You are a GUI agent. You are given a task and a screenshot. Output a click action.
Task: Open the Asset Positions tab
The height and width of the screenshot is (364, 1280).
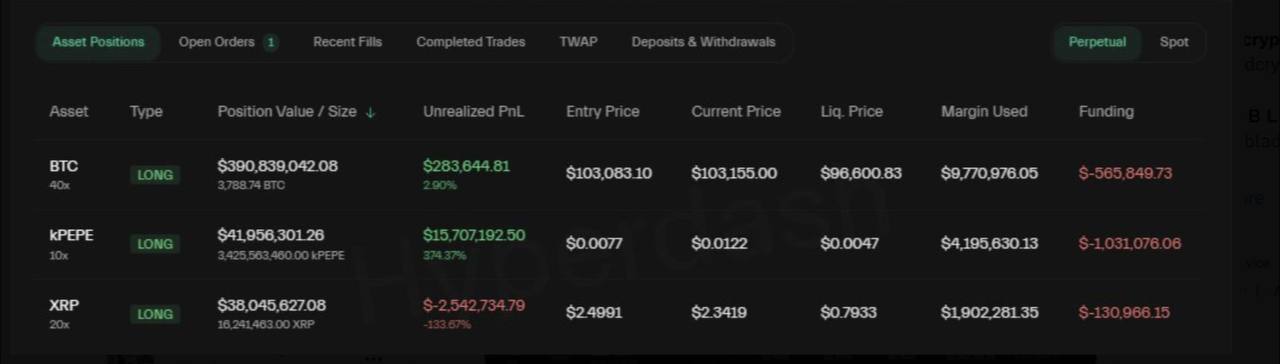click(x=98, y=42)
